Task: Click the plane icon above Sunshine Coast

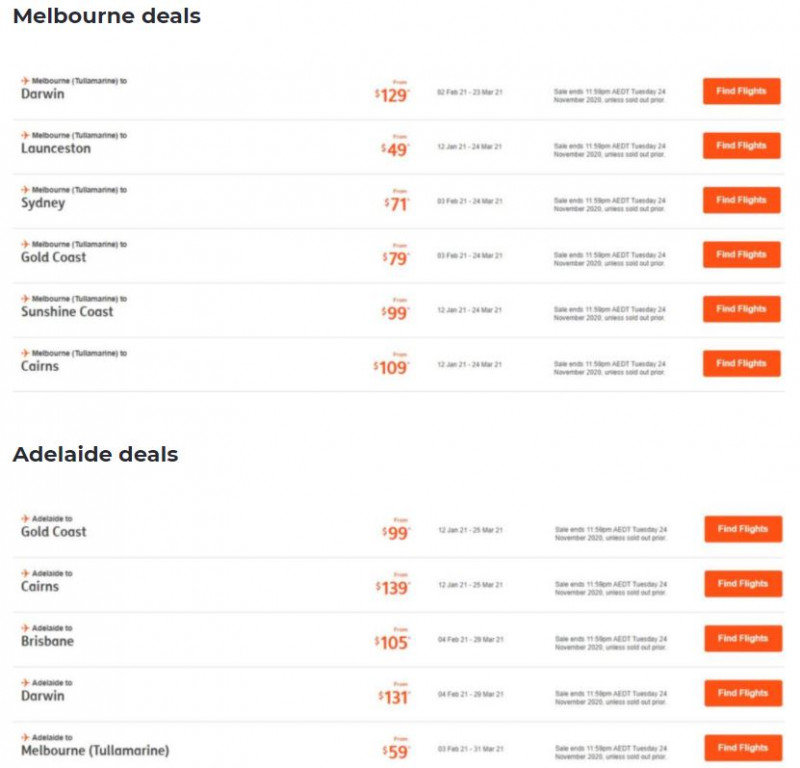Action: pos(25,299)
